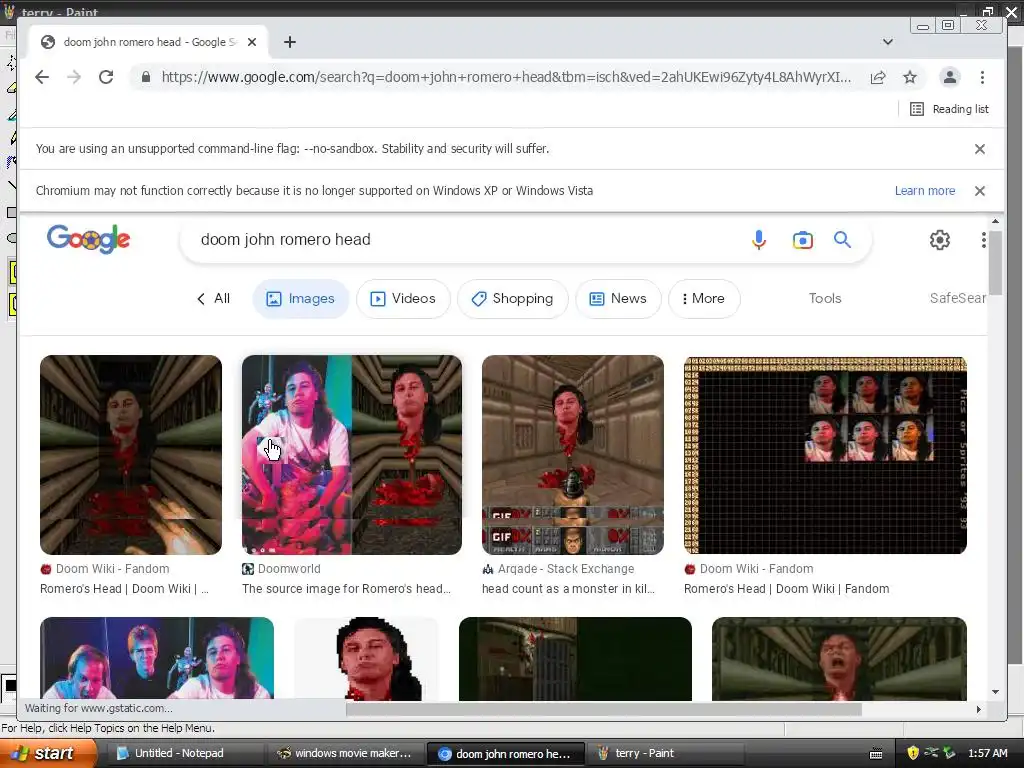Select the Images tab

(300, 298)
